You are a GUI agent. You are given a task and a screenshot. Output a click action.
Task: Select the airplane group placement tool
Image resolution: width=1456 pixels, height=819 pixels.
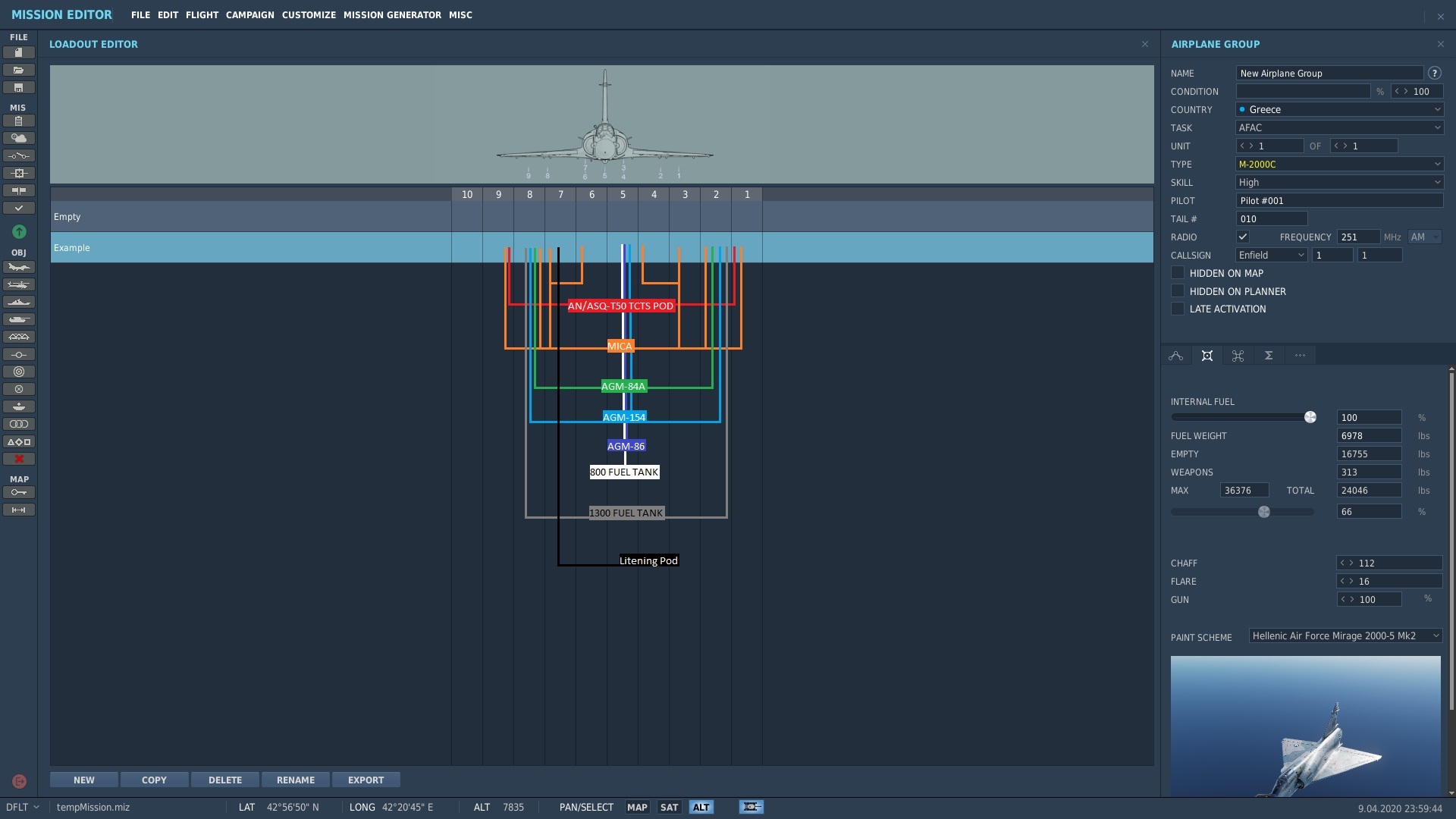(19, 267)
